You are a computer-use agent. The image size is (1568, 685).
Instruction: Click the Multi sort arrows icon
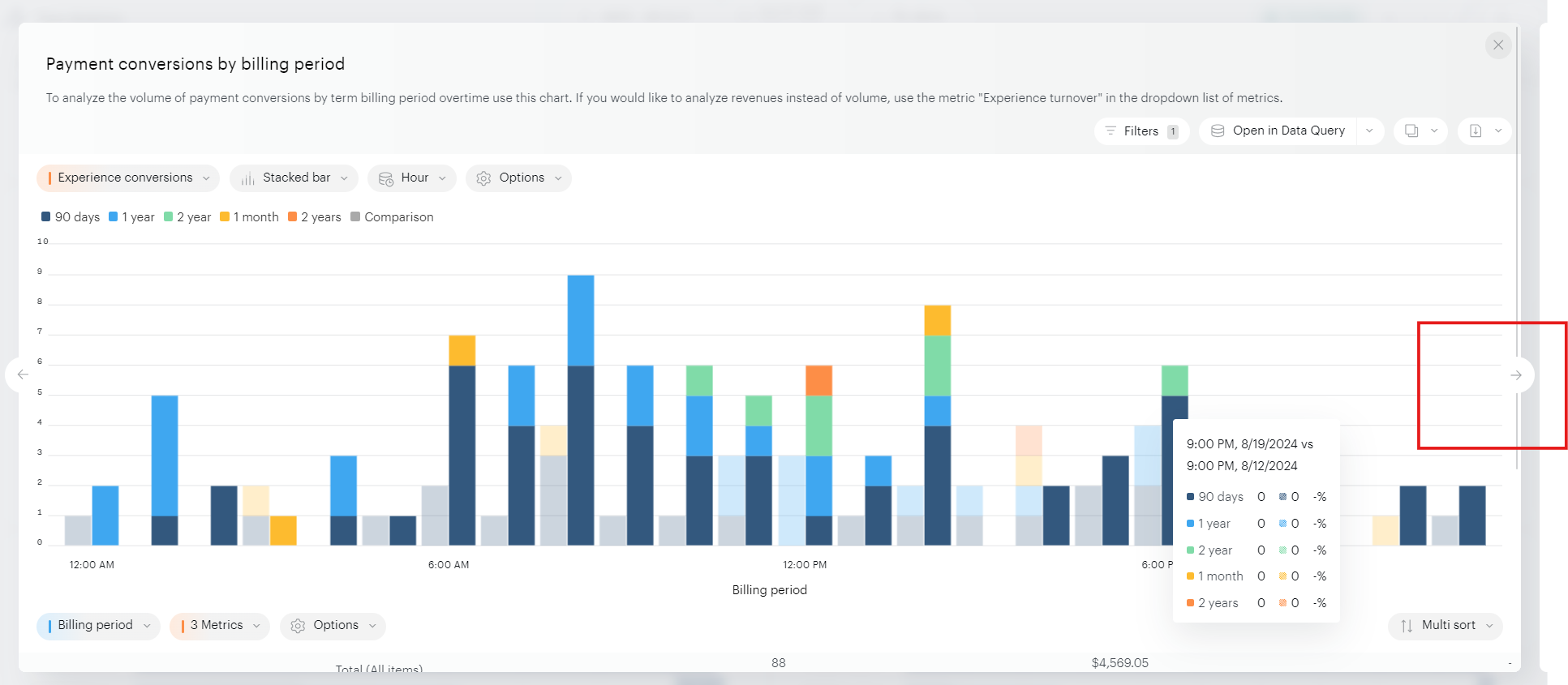click(1407, 626)
